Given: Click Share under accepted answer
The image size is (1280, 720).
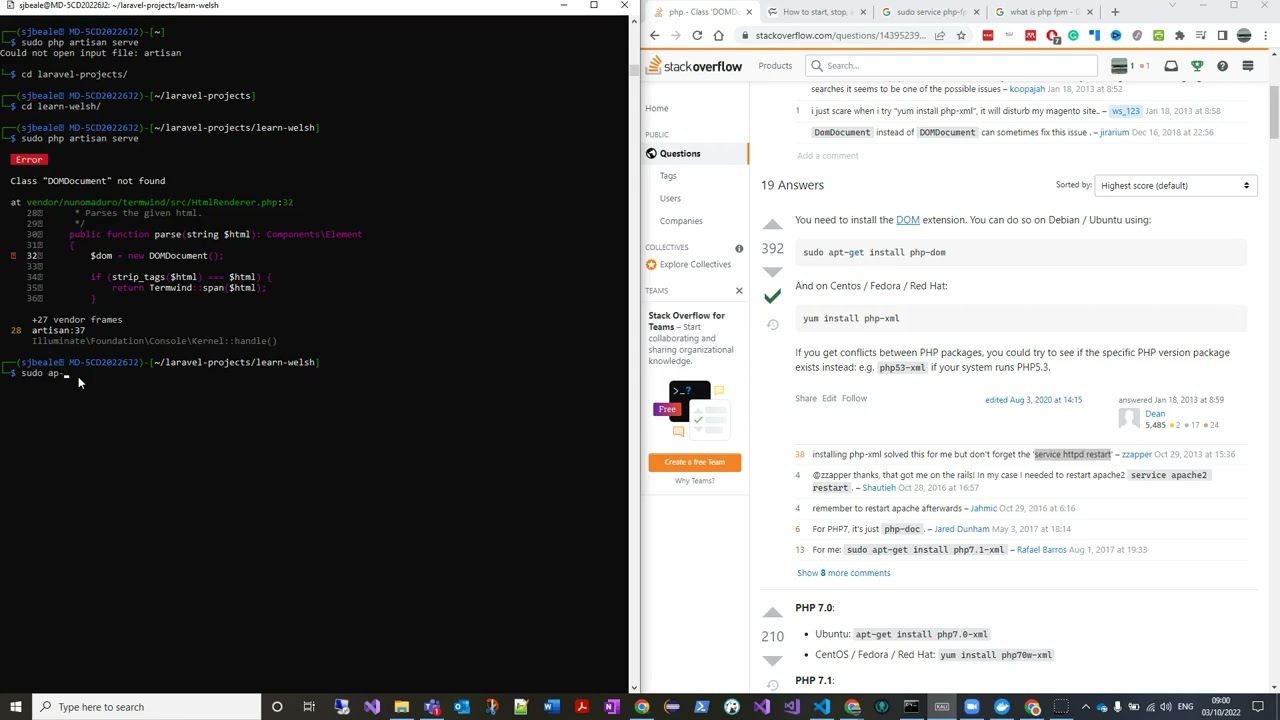Looking at the screenshot, I should point(806,398).
